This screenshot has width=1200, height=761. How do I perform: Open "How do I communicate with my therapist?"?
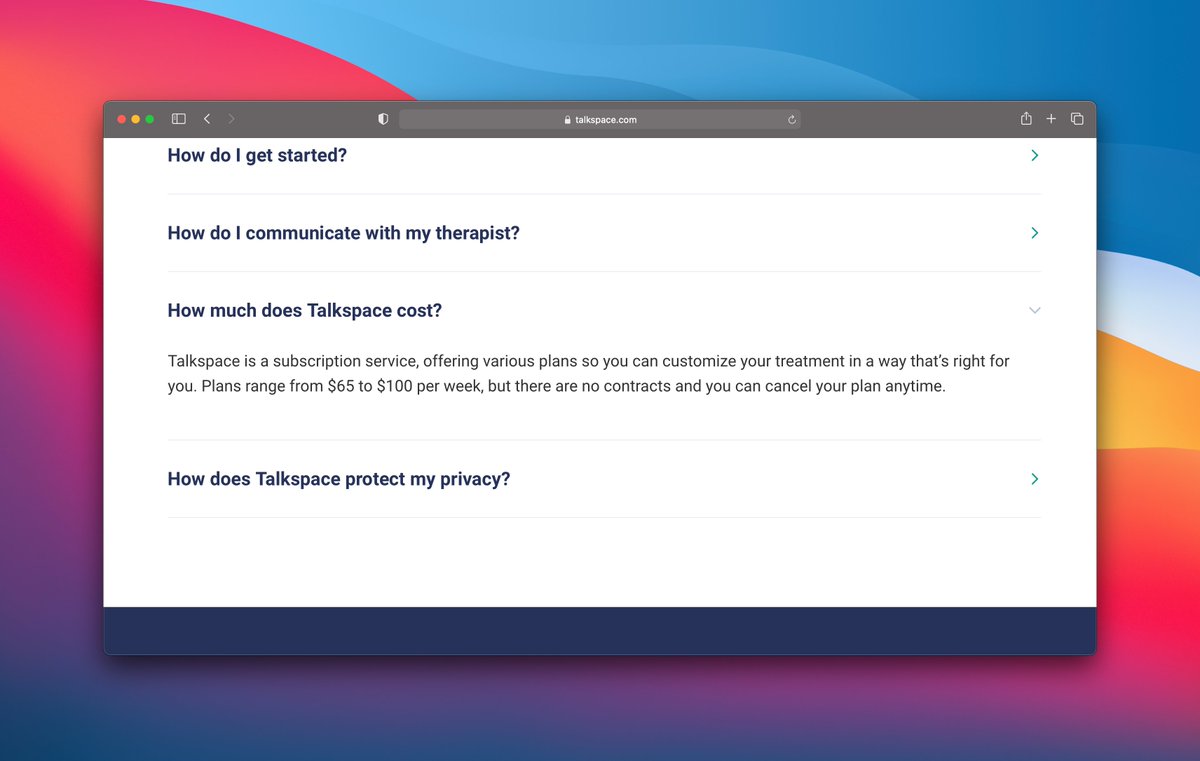[x=344, y=233]
